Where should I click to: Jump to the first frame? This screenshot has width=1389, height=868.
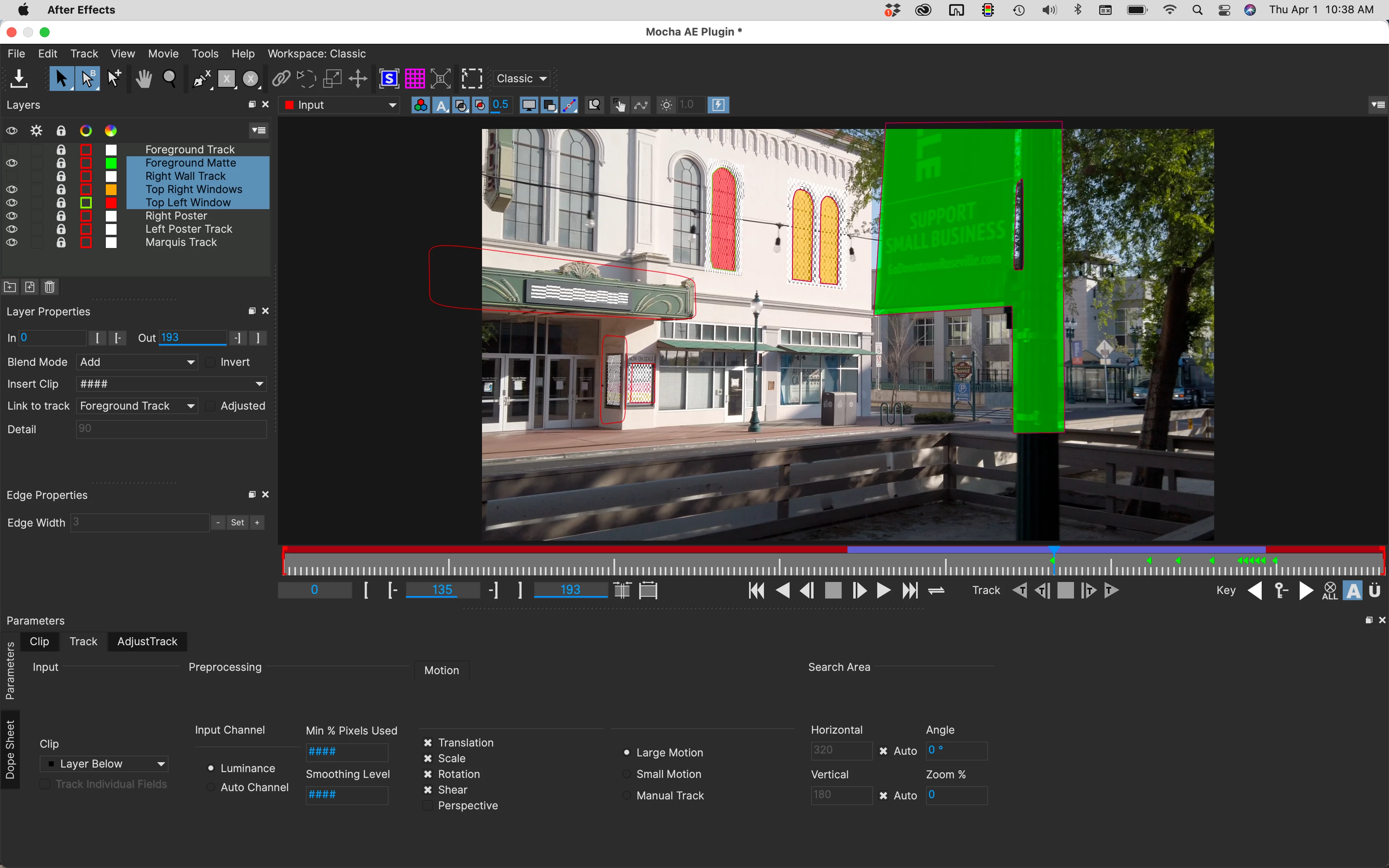coord(757,590)
